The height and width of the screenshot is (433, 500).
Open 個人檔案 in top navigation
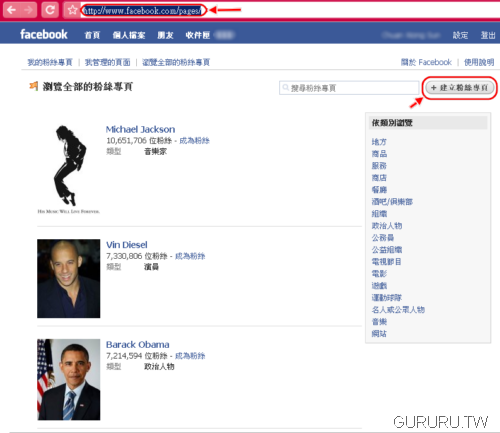tap(129, 35)
